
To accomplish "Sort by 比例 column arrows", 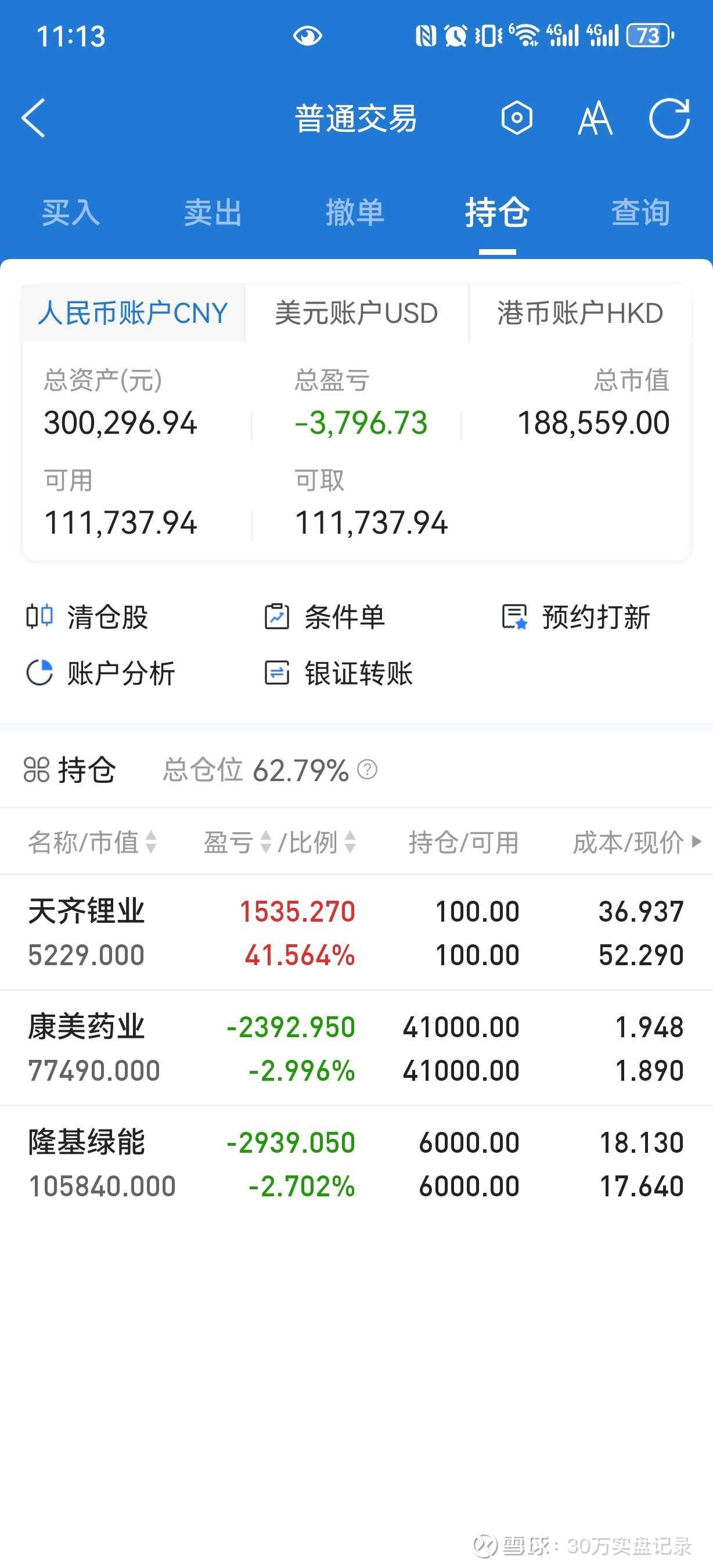I will pyautogui.click(x=350, y=843).
